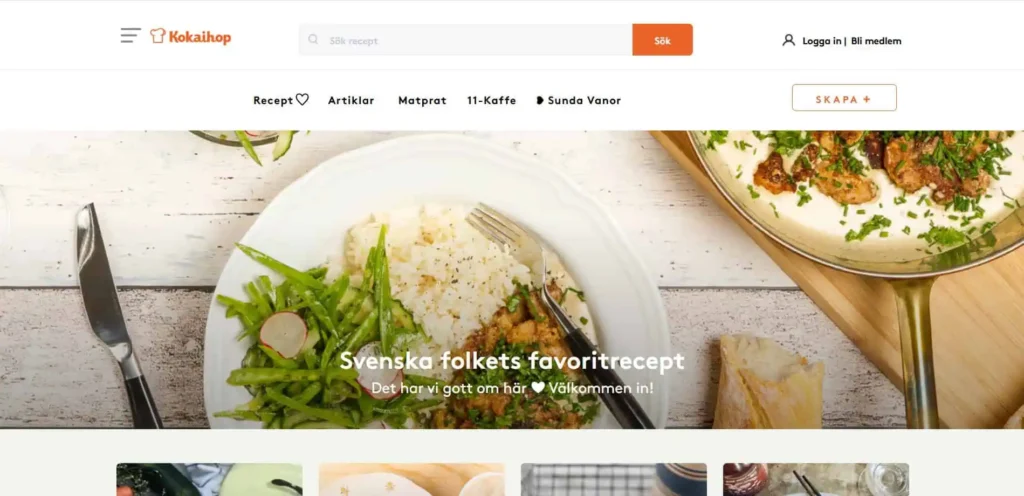Click the SKAPA + button
Viewport: 1024px width, 496px height.
844,98
